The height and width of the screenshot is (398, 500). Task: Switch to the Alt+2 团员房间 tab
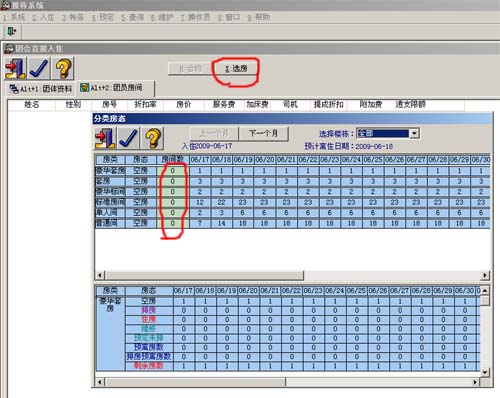pyautogui.click(x=115, y=88)
